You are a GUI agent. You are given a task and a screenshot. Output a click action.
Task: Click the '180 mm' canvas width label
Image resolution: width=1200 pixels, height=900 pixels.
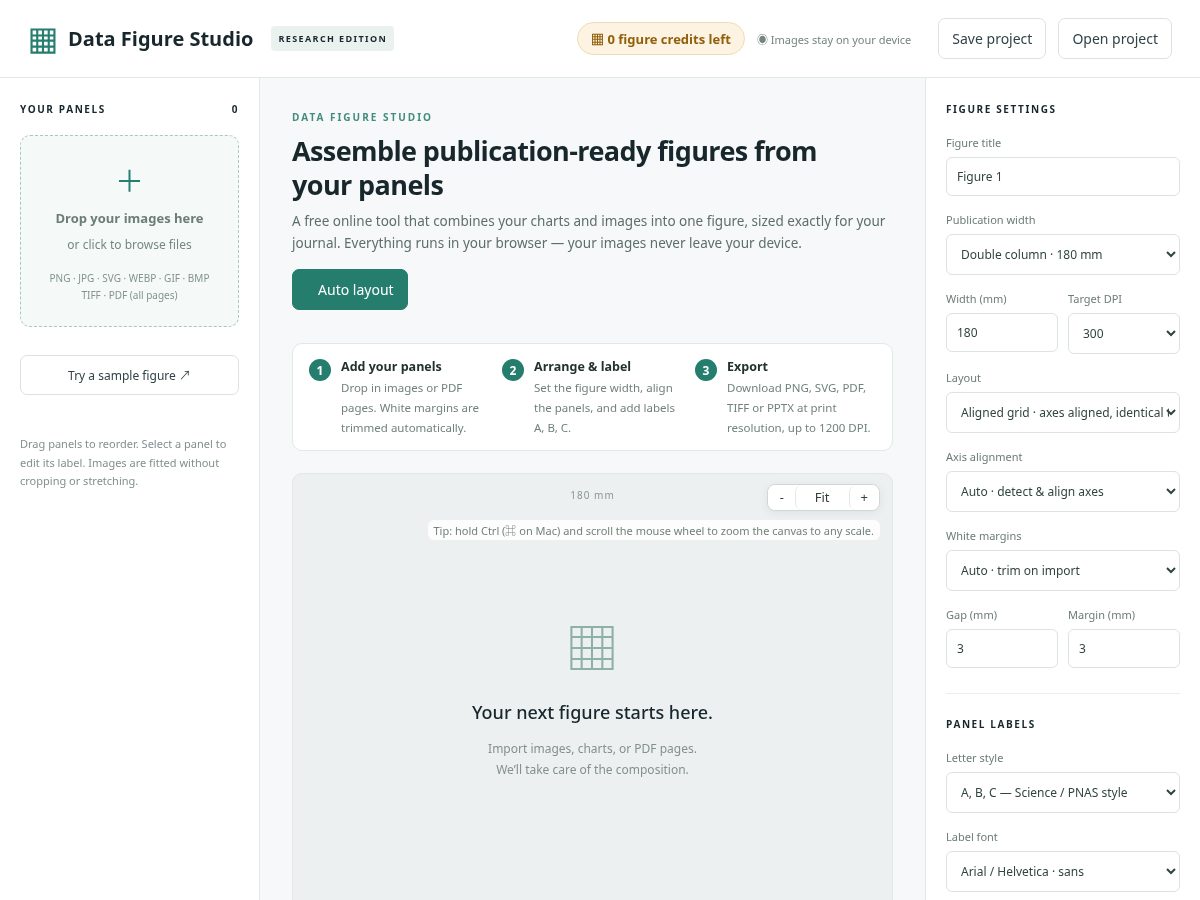coord(592,495)
